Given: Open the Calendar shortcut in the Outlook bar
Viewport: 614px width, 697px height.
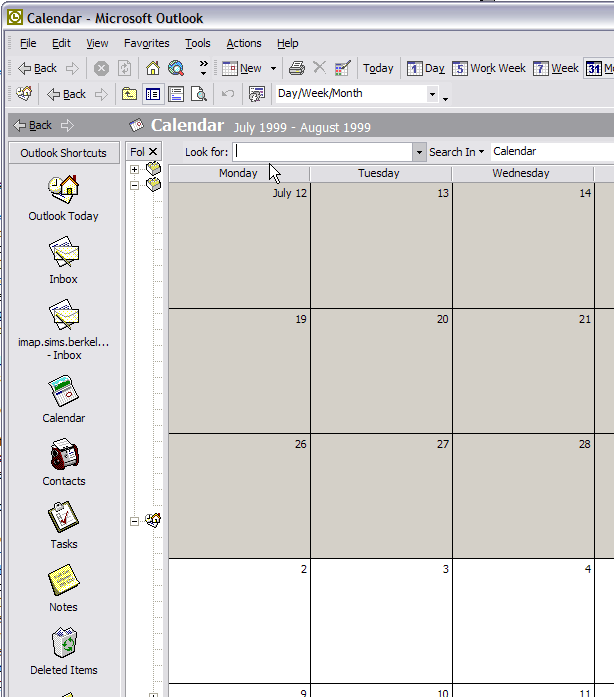Looking at the screenshot, I should 64,400.
